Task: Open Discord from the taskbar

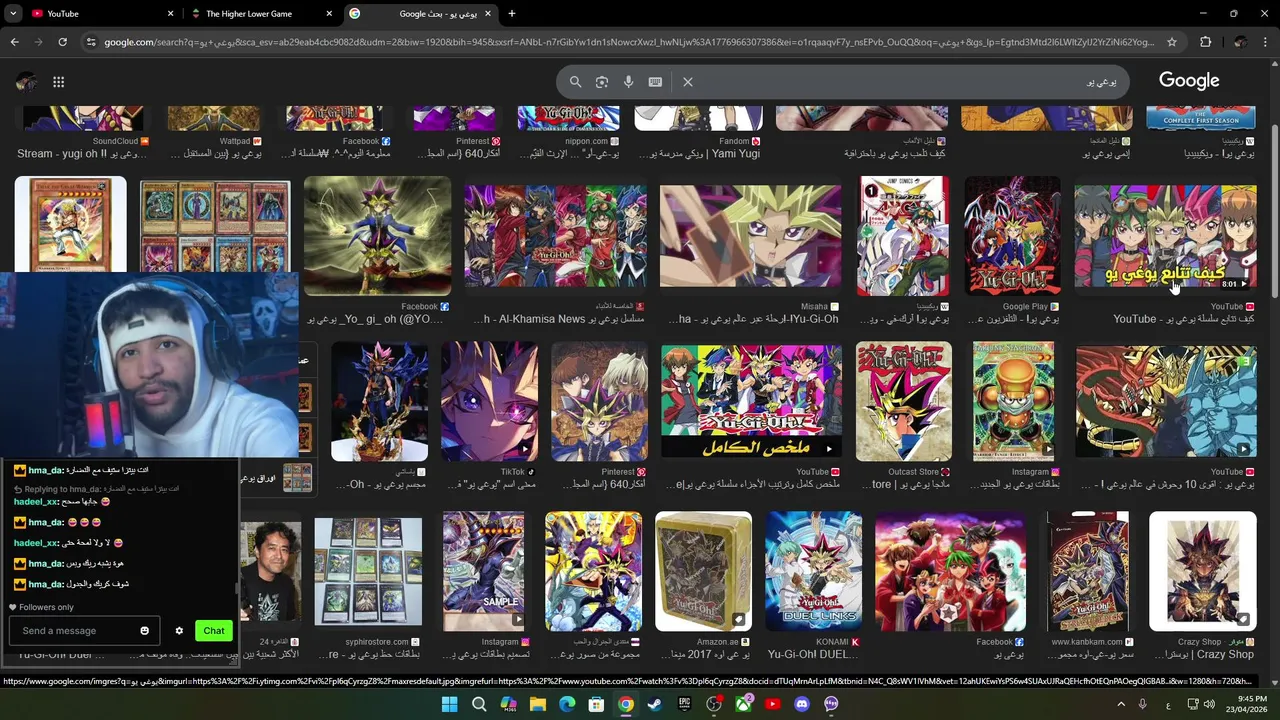Action: pos(802,704)
